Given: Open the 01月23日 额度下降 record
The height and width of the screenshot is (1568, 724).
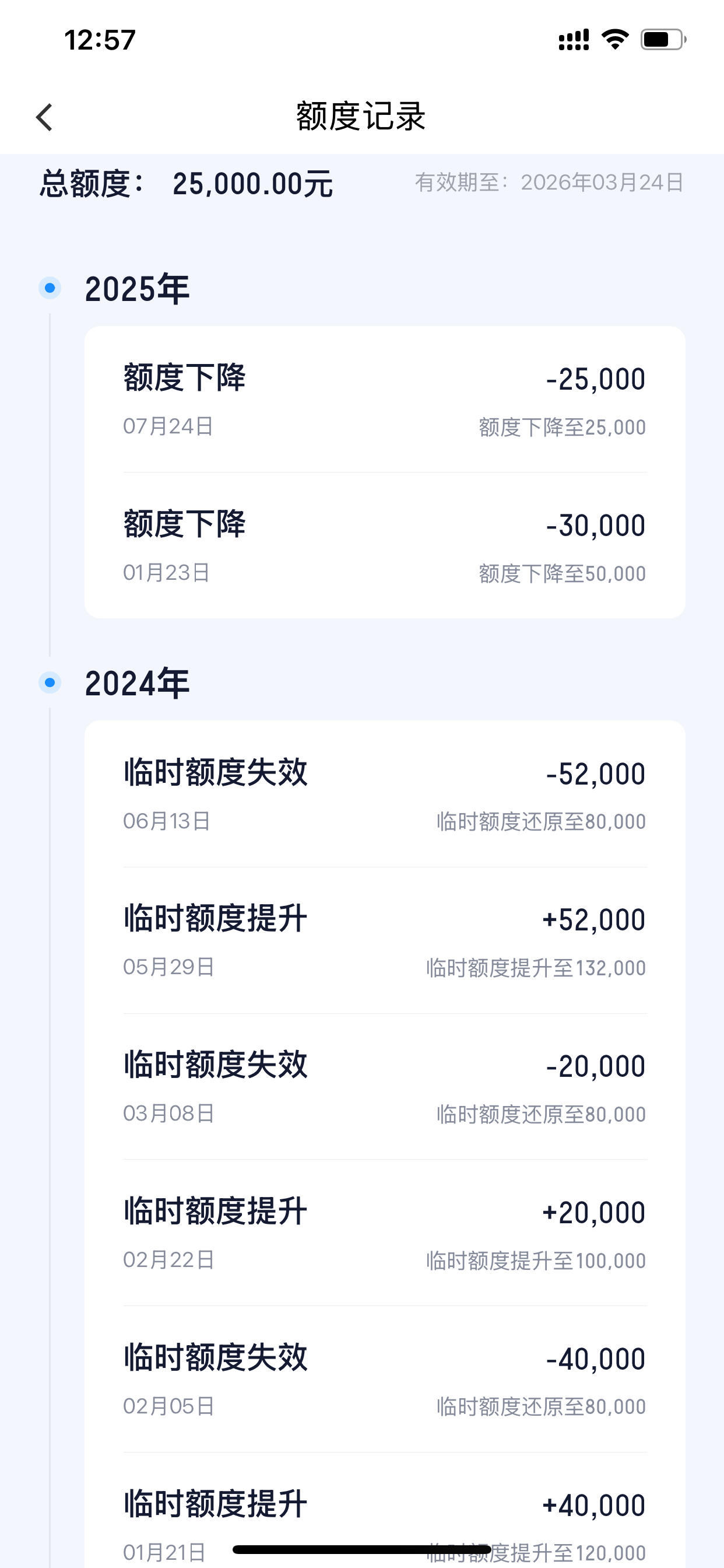Looking at the screenshot, I should (385, 545).
